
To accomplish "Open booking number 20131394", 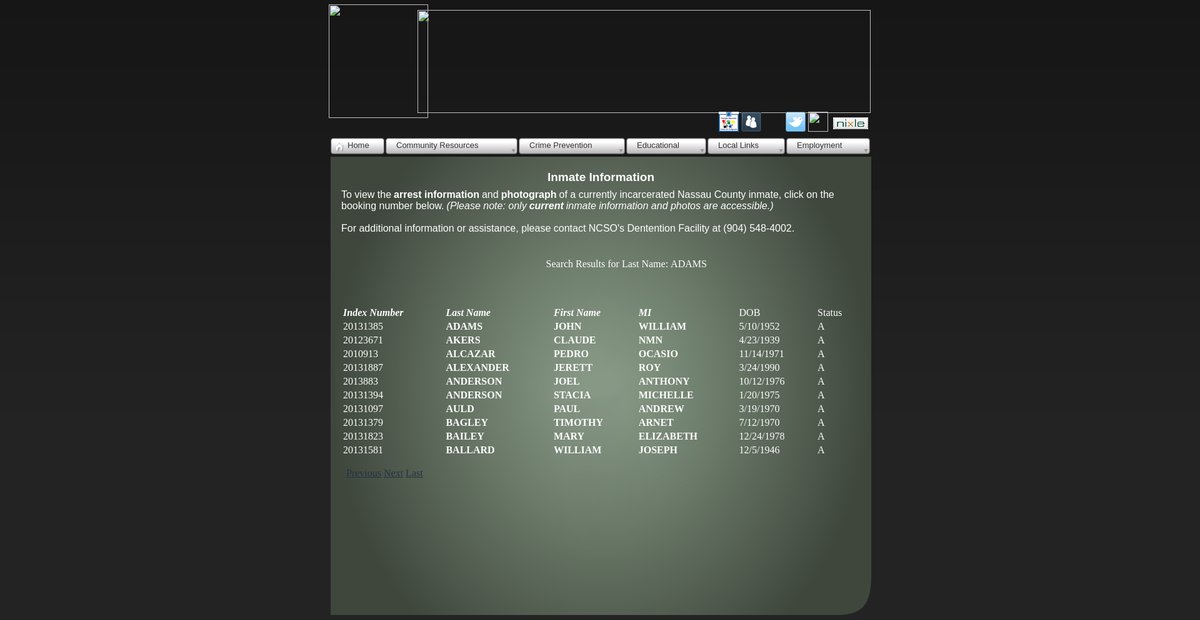I will coord(363,395).
